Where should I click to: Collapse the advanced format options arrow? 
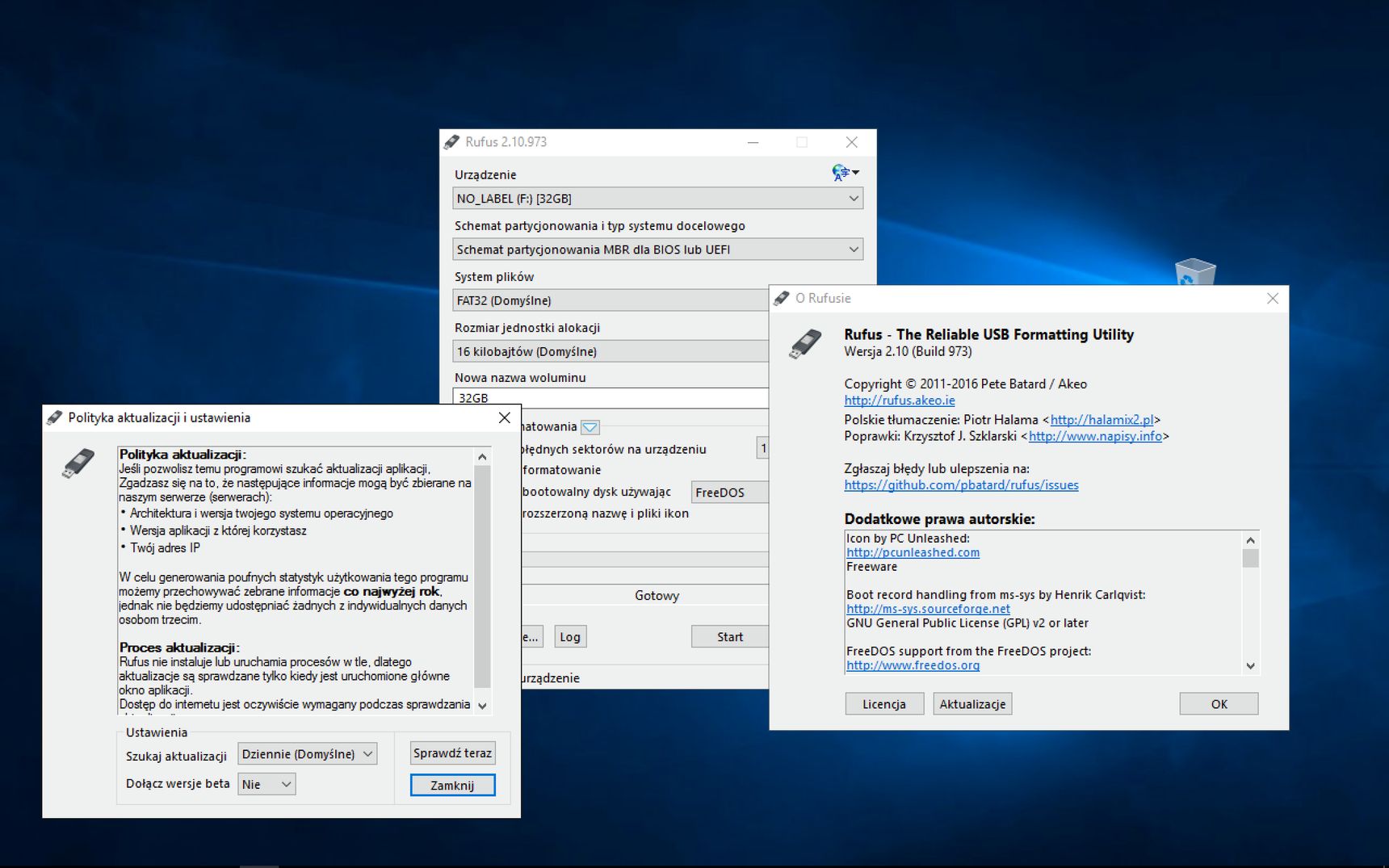(x=590, y=427)
